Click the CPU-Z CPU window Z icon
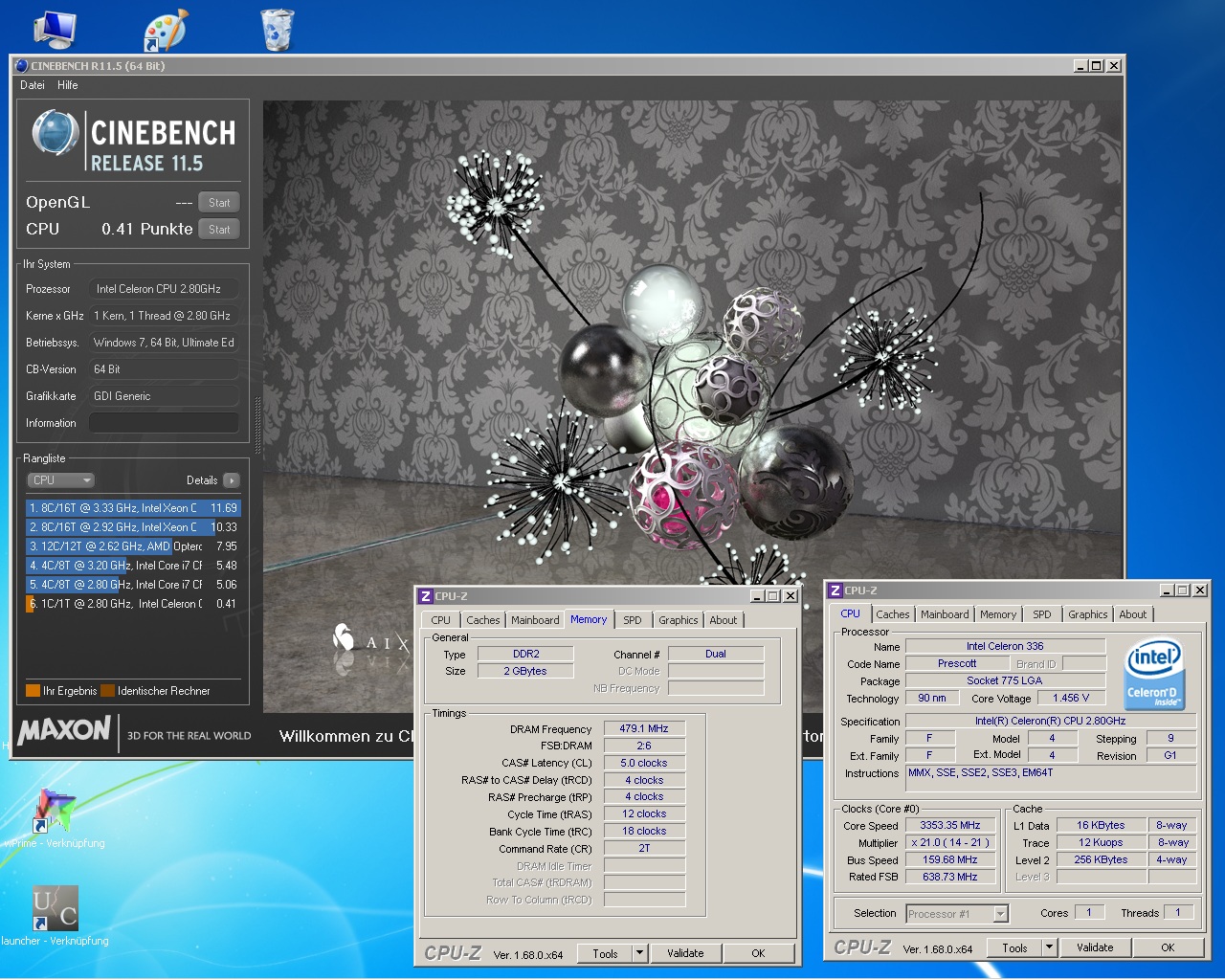 click(835, 590)
